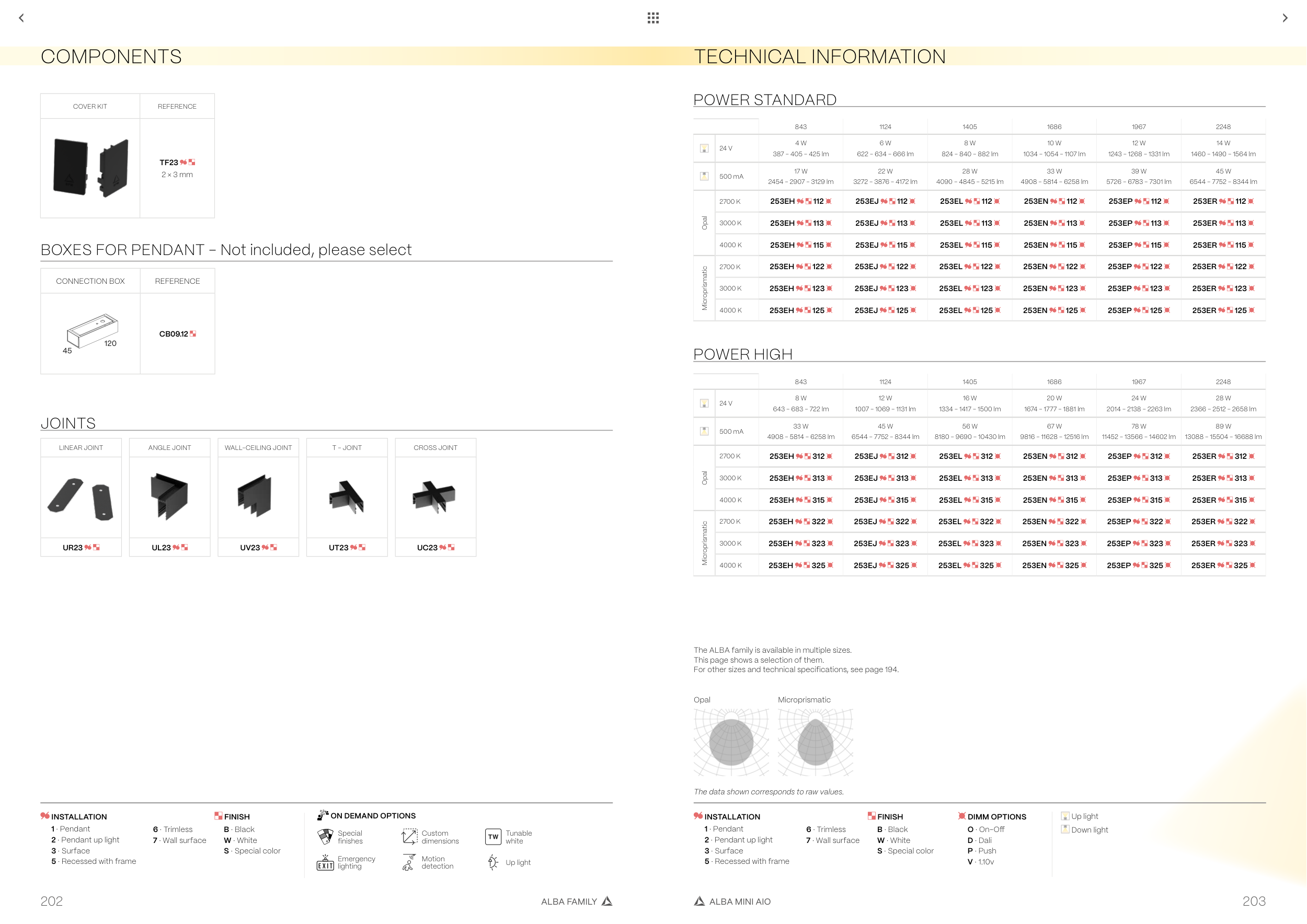The height and width of the screenshot is (924, 1307).
Task: Click the Microprismatic light distribution diagram
Action: [815, 742]
